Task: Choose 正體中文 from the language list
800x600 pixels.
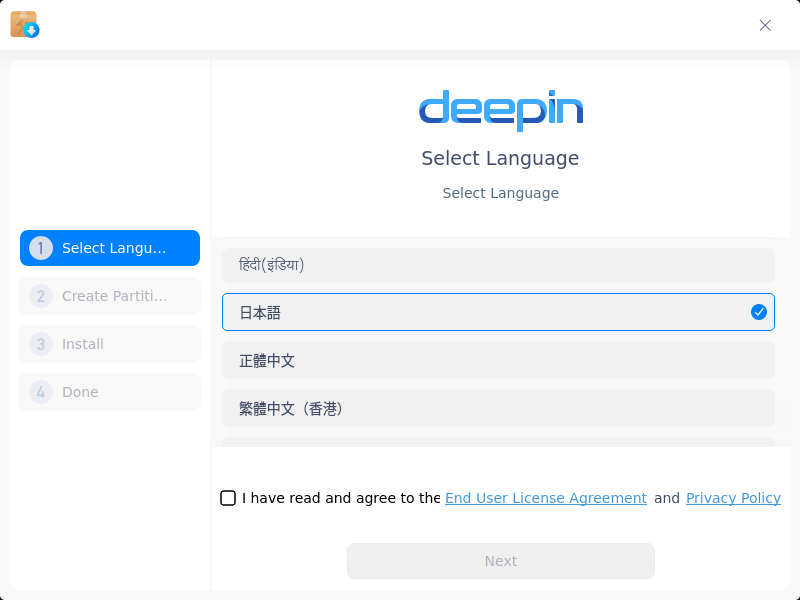Action: [498, 360]
